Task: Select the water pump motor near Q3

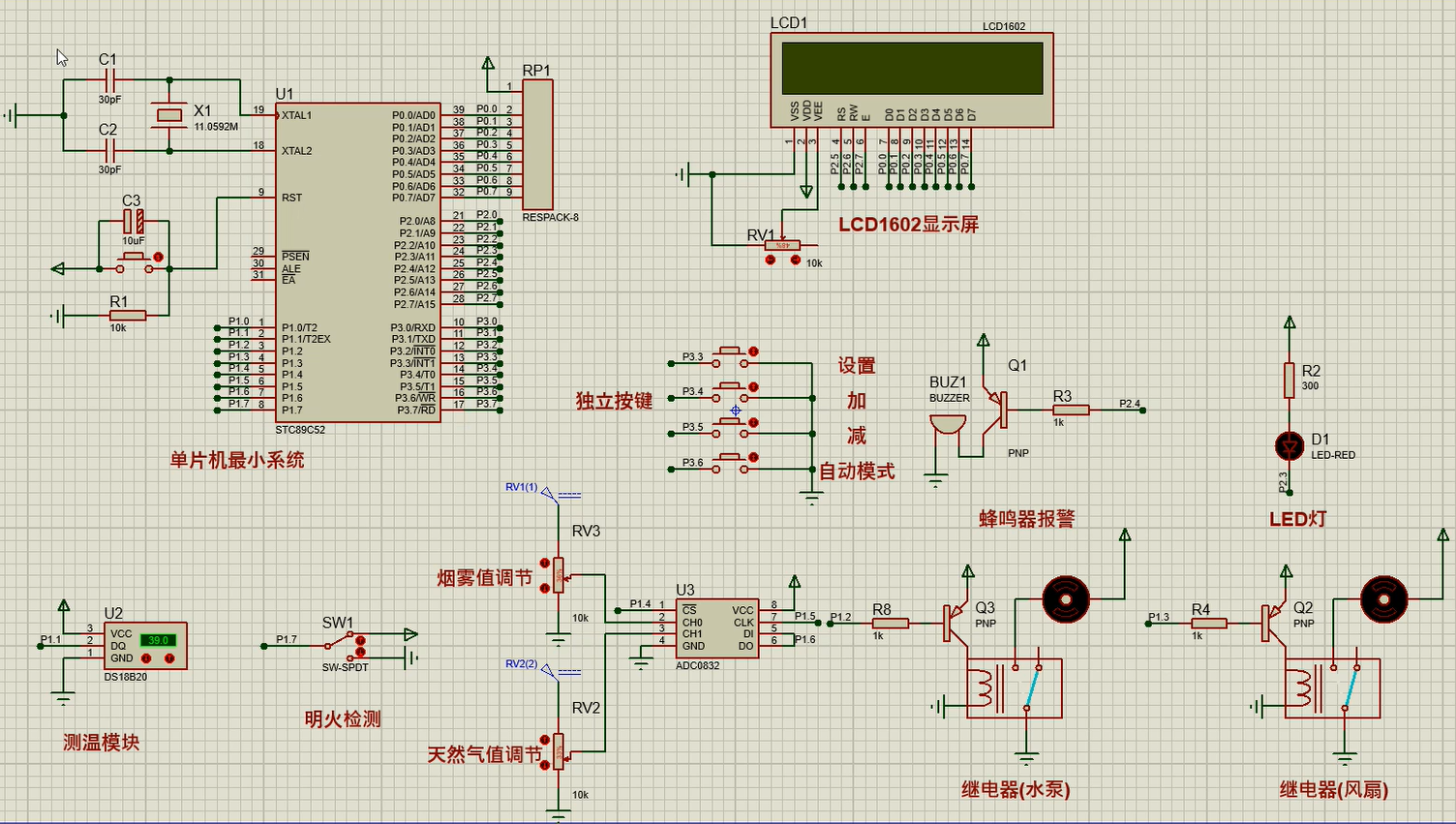Action: 1066,599
